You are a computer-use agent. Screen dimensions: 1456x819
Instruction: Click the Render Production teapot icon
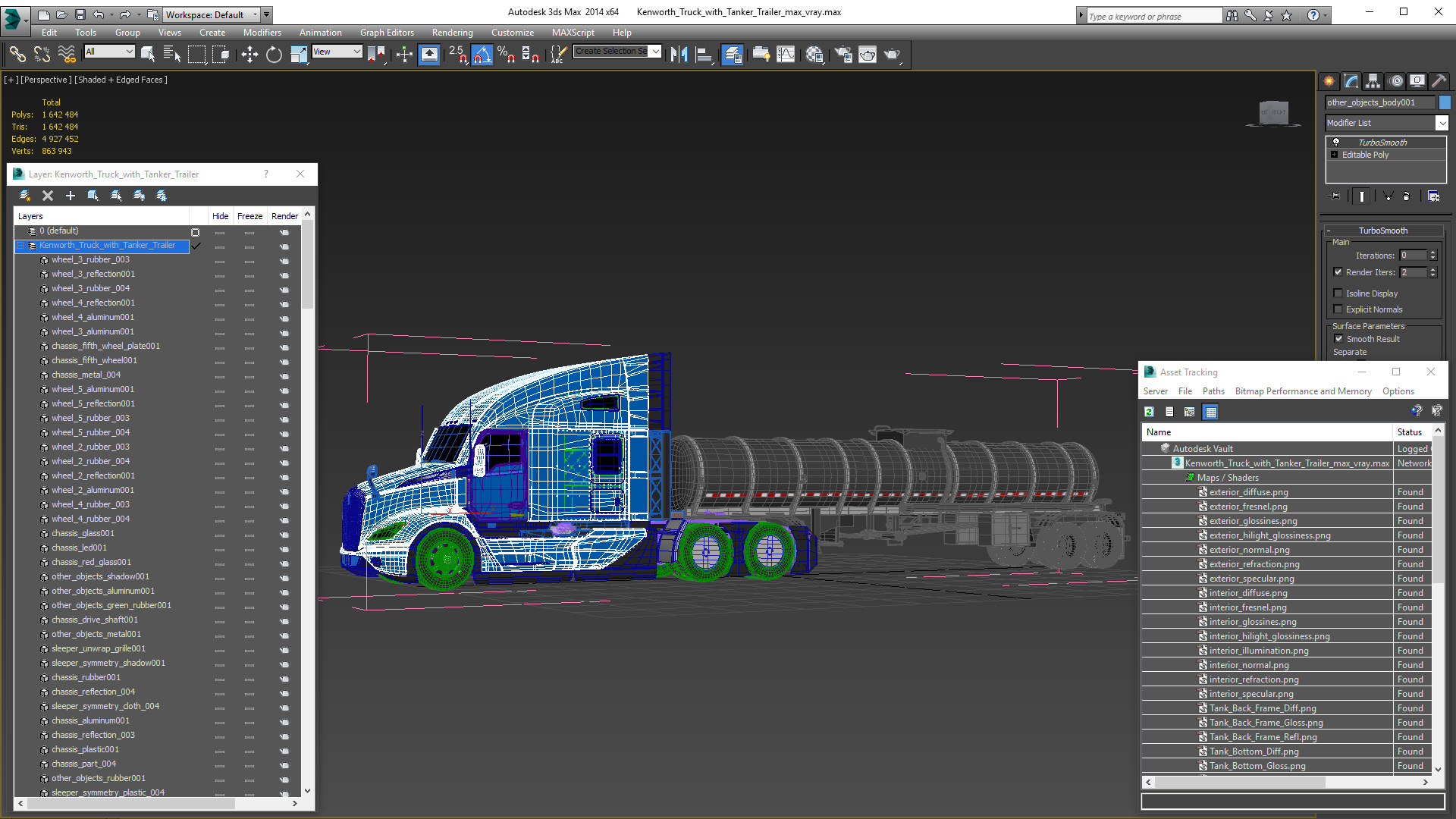point(892,54)
